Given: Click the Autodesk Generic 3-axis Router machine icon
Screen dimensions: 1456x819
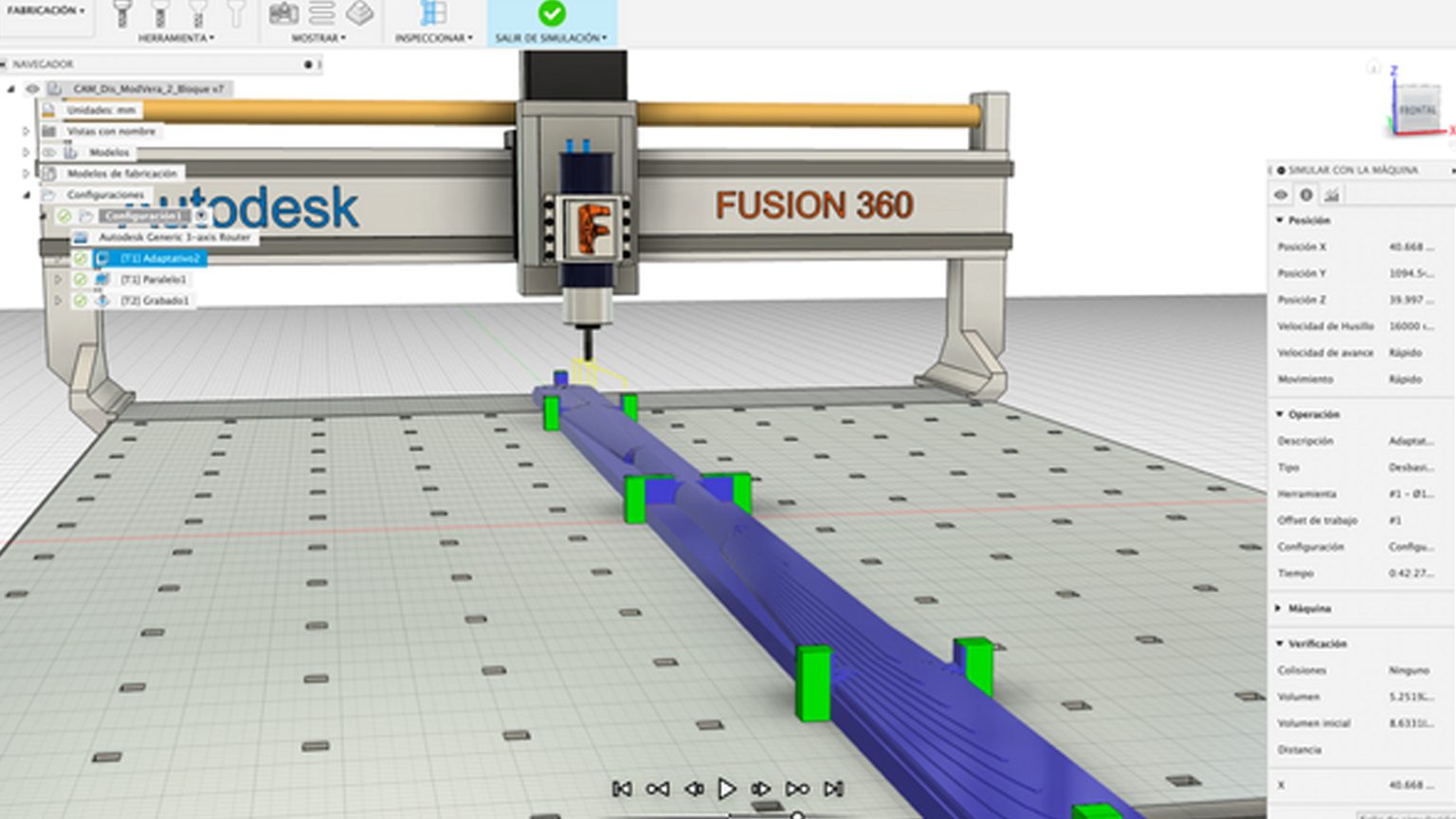Looking at the screenshot, I should (81, 237).
